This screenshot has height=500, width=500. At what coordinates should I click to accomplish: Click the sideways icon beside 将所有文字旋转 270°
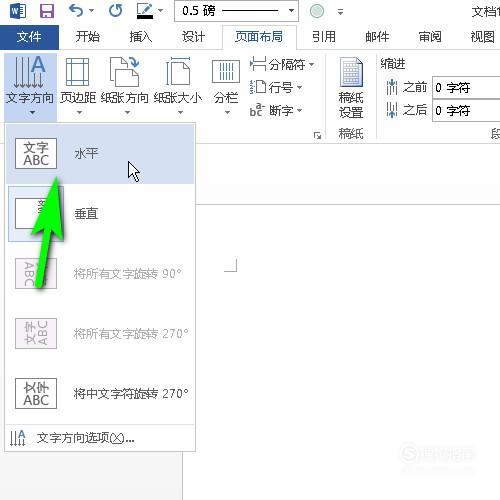[36, 333]
